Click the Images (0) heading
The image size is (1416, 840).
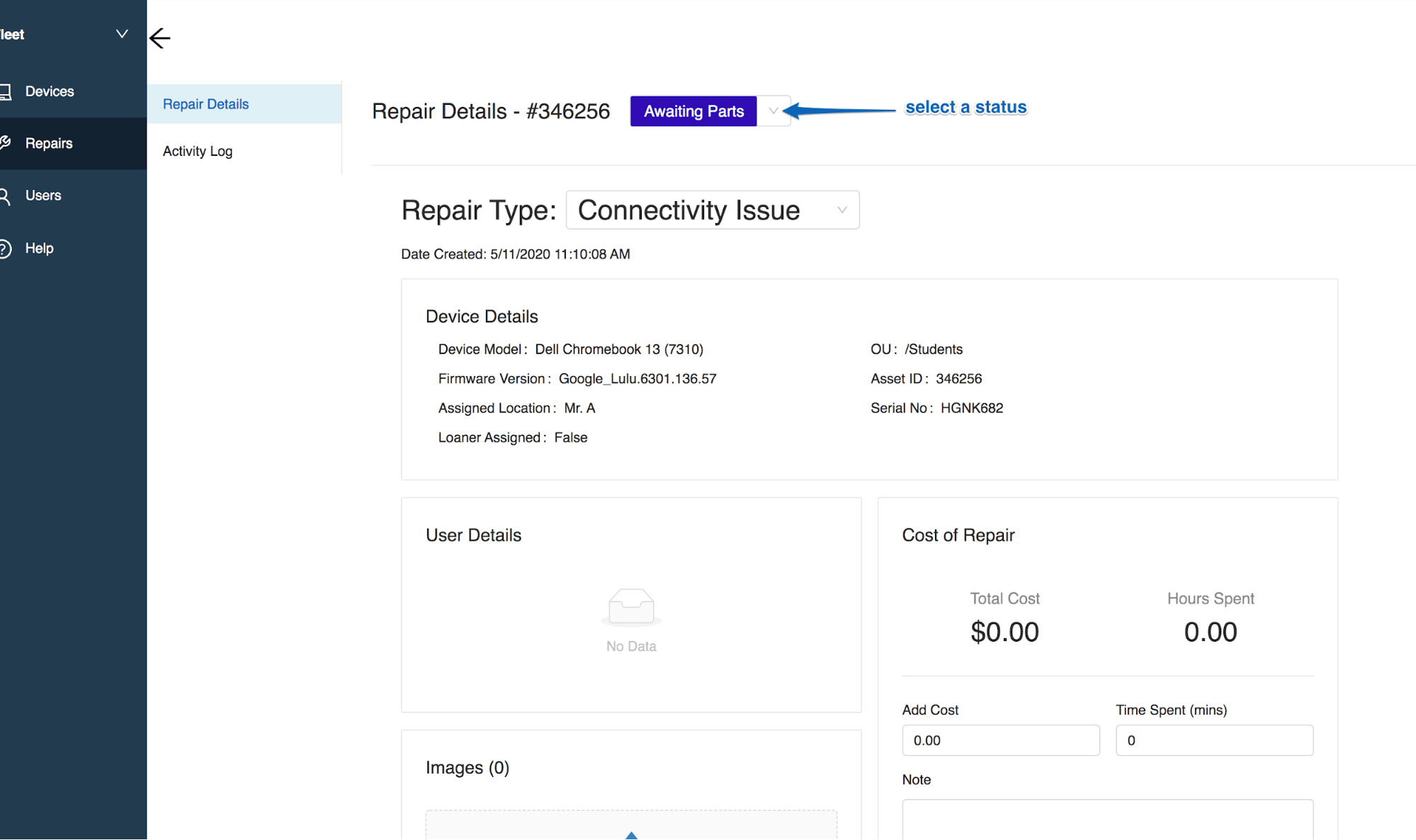[468, 768]
